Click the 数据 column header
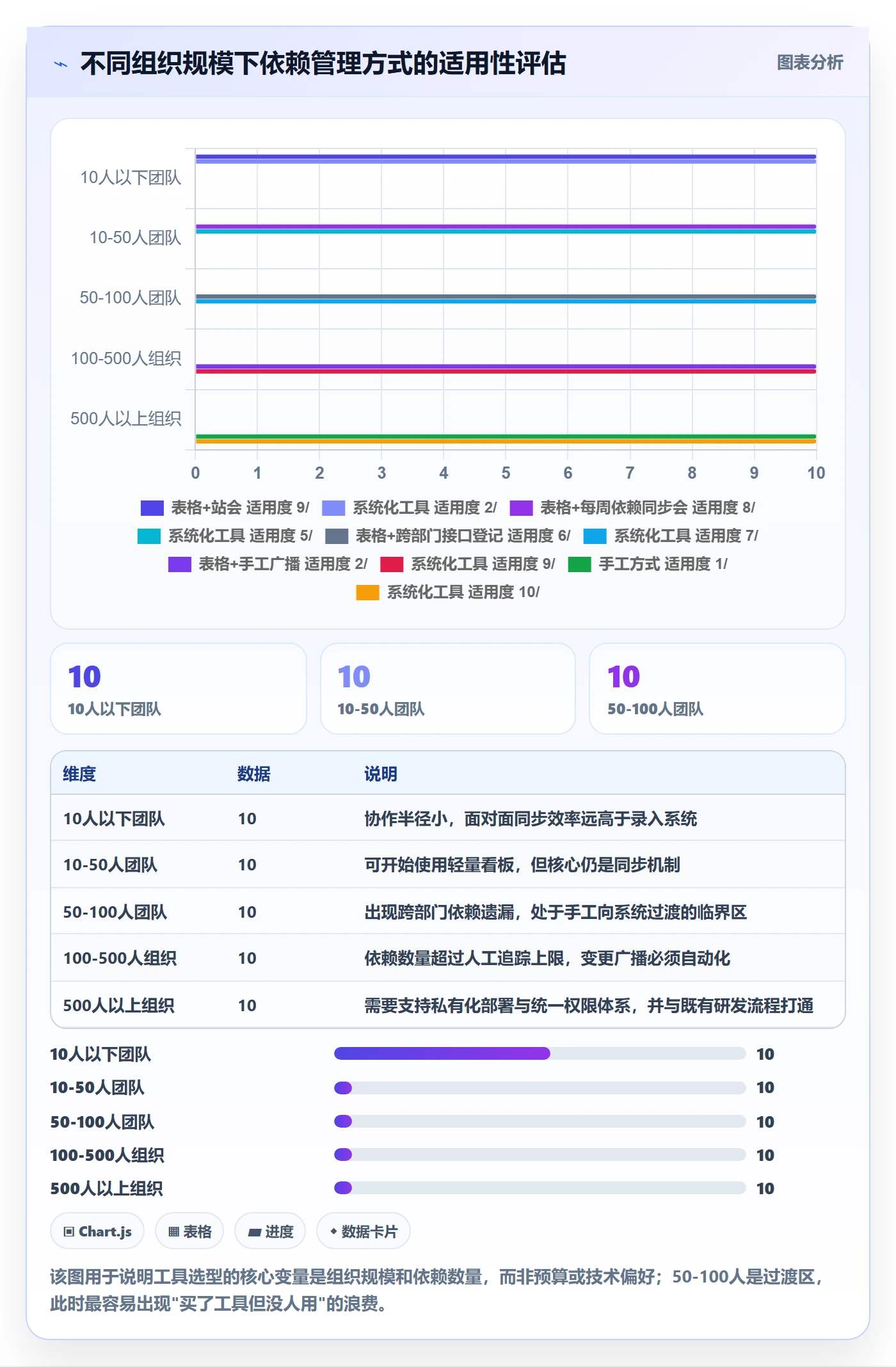 (x=254, y=774)
